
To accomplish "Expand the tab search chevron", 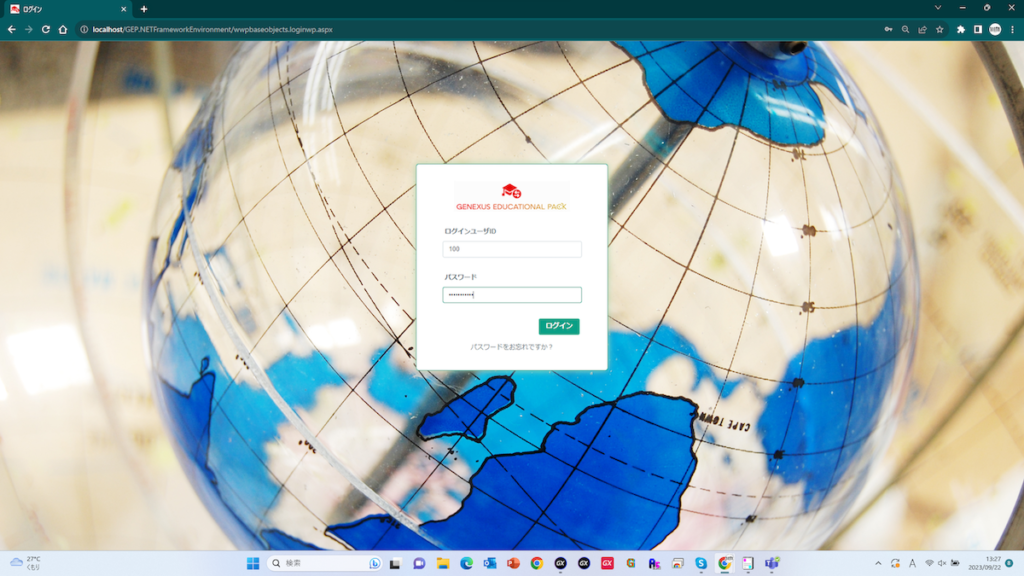I will click(938, 8).
